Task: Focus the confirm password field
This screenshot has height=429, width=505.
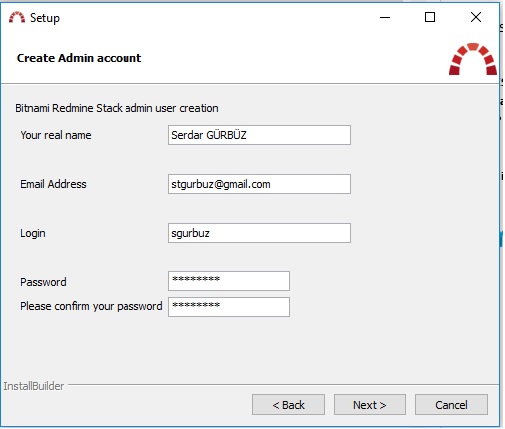Action: [x=229, y=307]
